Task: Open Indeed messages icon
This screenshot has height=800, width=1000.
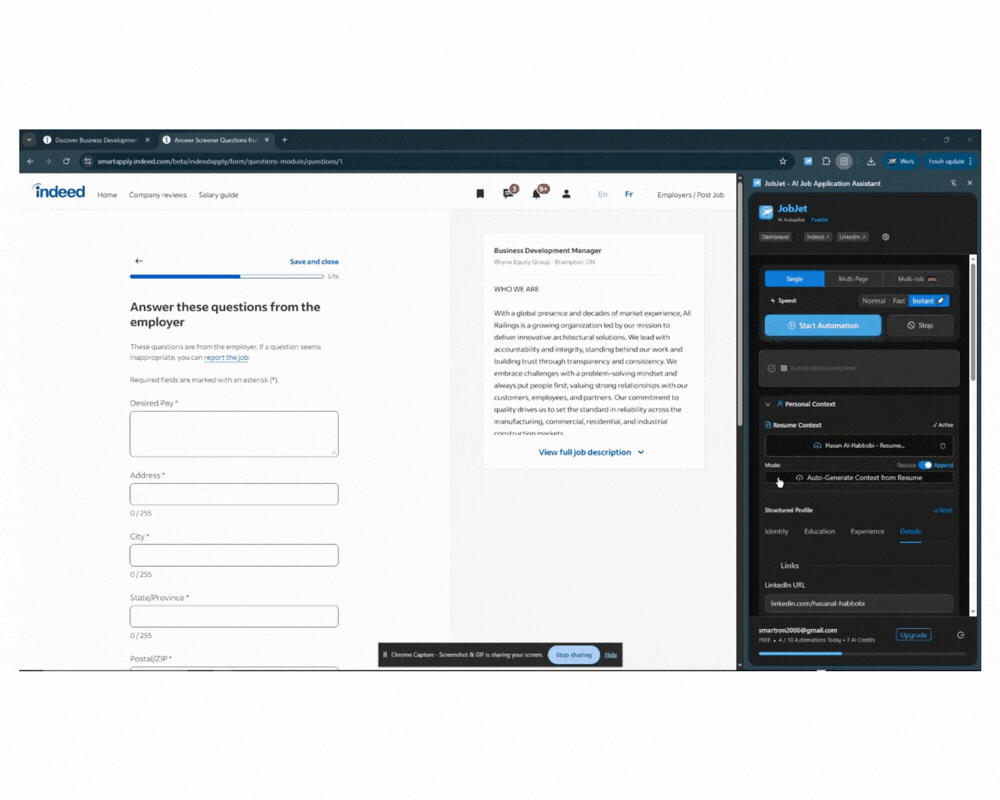Action: pos(508,194)
